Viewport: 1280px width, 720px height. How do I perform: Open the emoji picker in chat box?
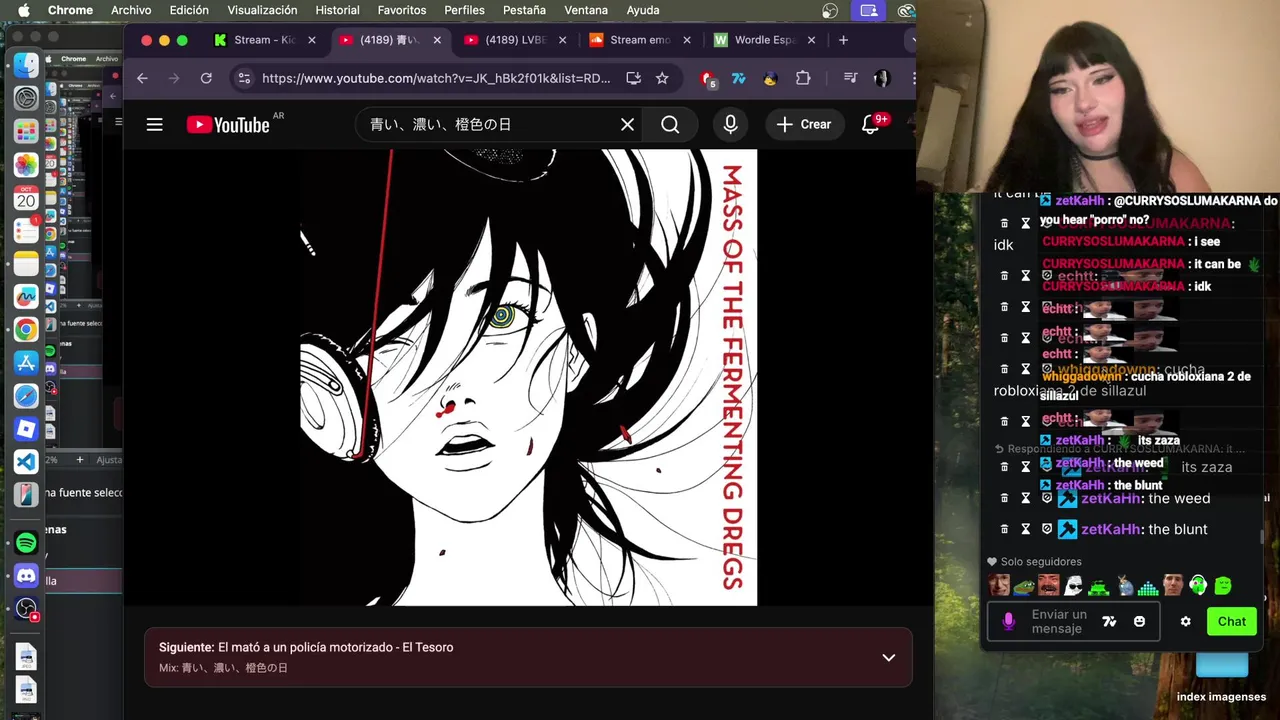pyautogui.click(x=1139, y=621)
